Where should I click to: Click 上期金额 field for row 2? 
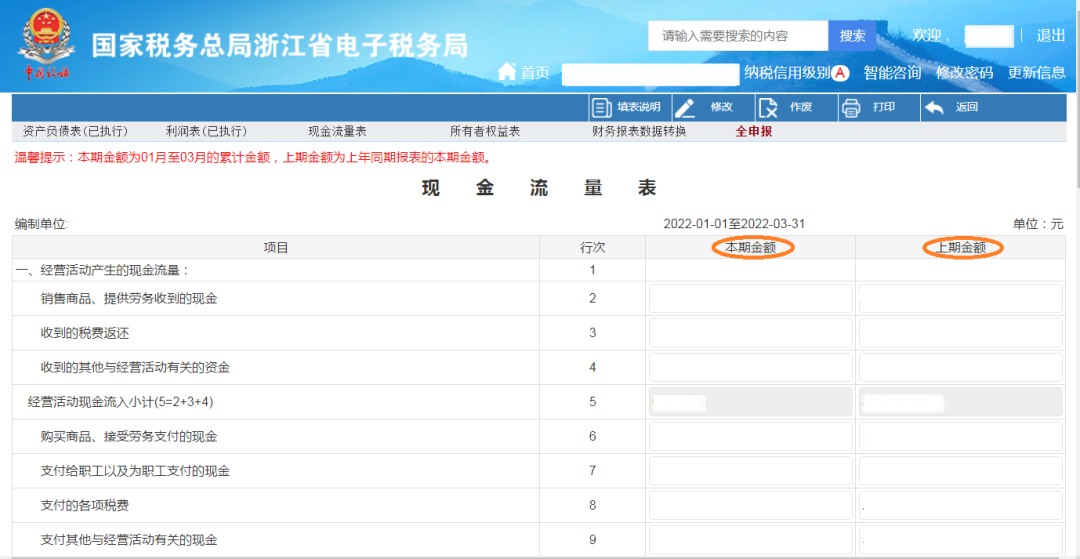click(960, 299)
